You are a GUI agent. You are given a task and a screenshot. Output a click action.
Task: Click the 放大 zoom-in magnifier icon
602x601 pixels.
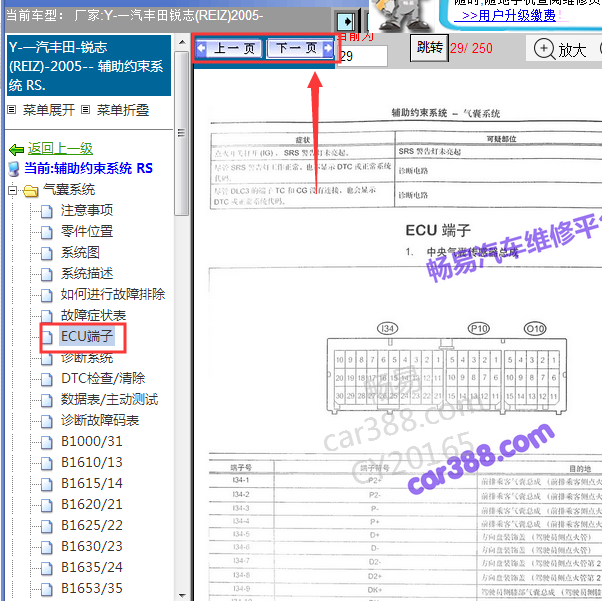click(x=544, y=49)
